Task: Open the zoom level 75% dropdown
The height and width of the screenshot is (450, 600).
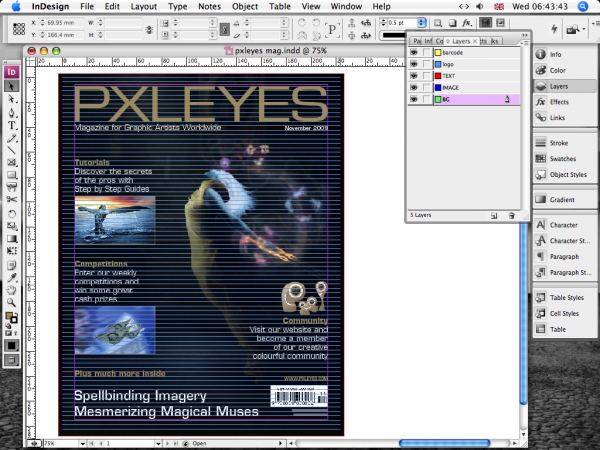Action: [82, 443]
